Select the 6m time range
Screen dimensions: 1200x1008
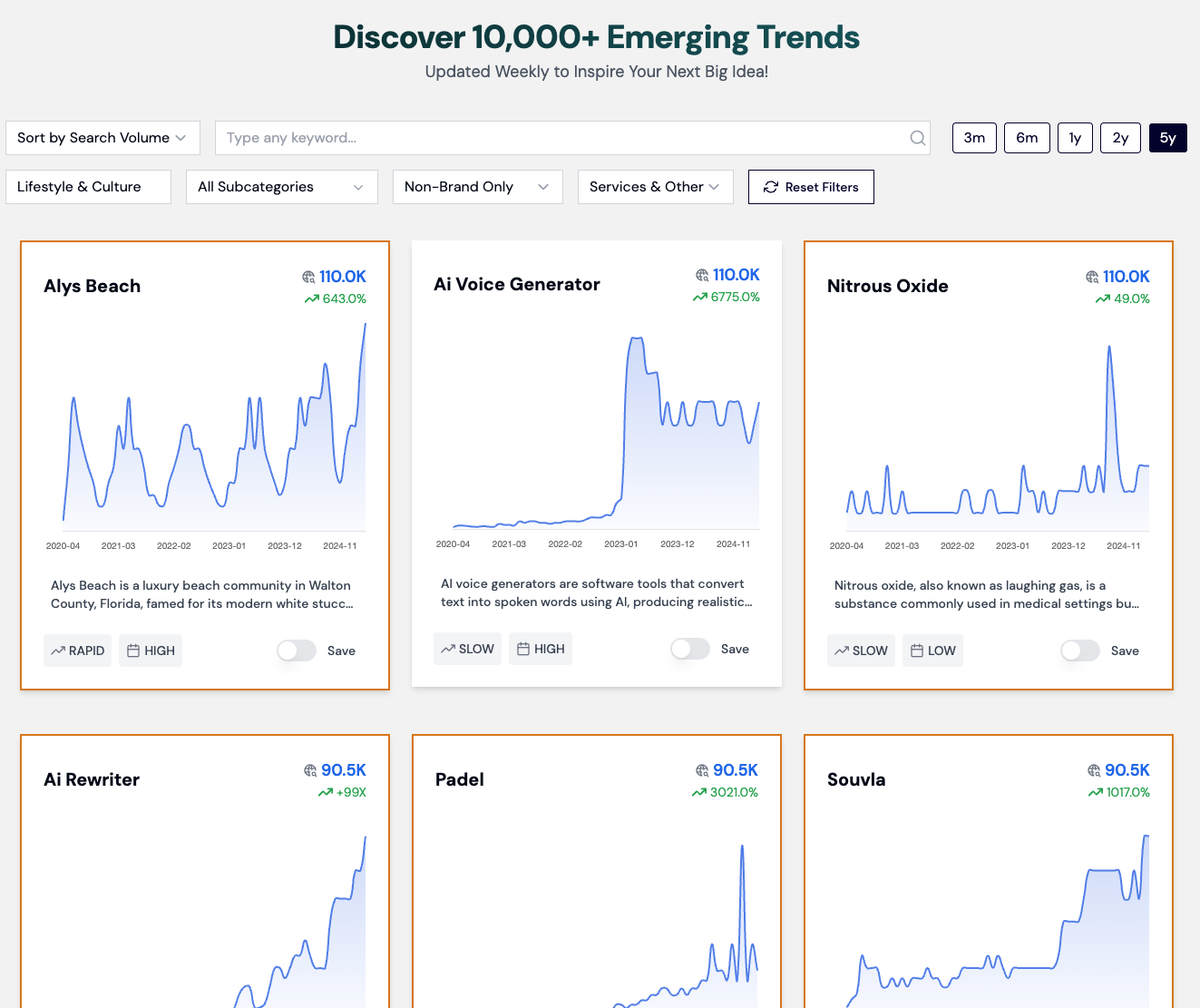(1027, 138)
